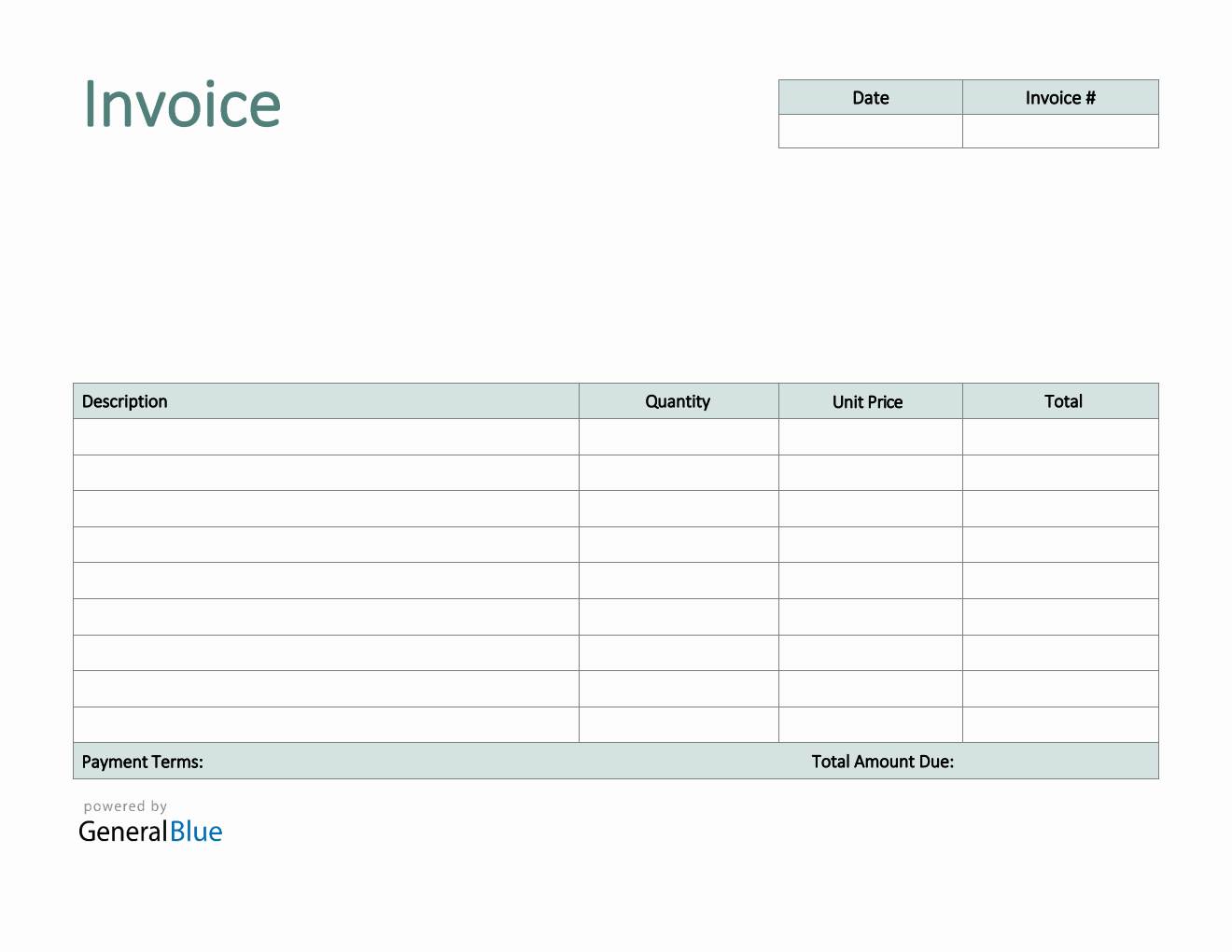Select the first row Quantity cell

pyautogui.click(x=679, y=437)
